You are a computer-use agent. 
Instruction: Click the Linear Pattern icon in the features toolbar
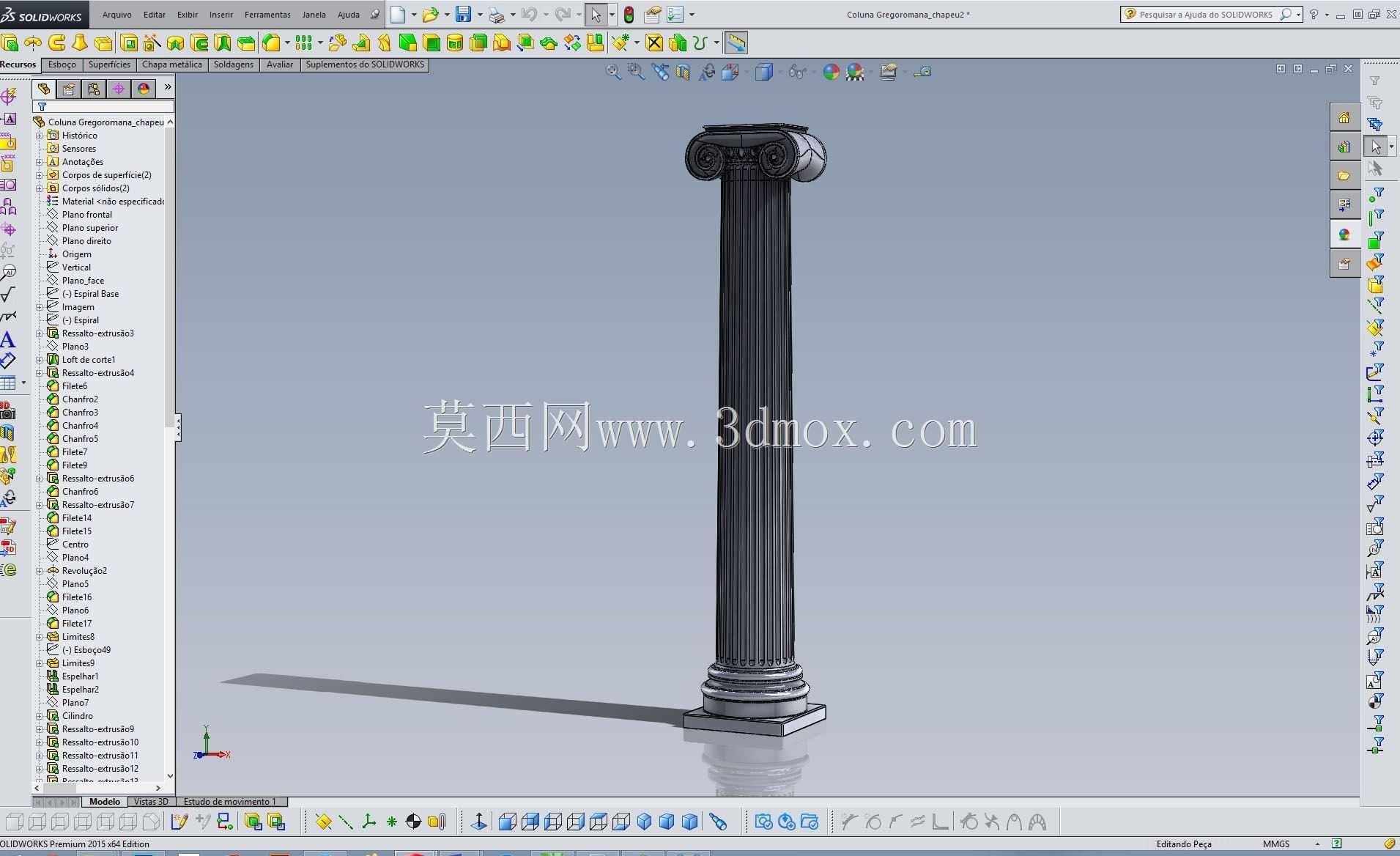[303, 43]
